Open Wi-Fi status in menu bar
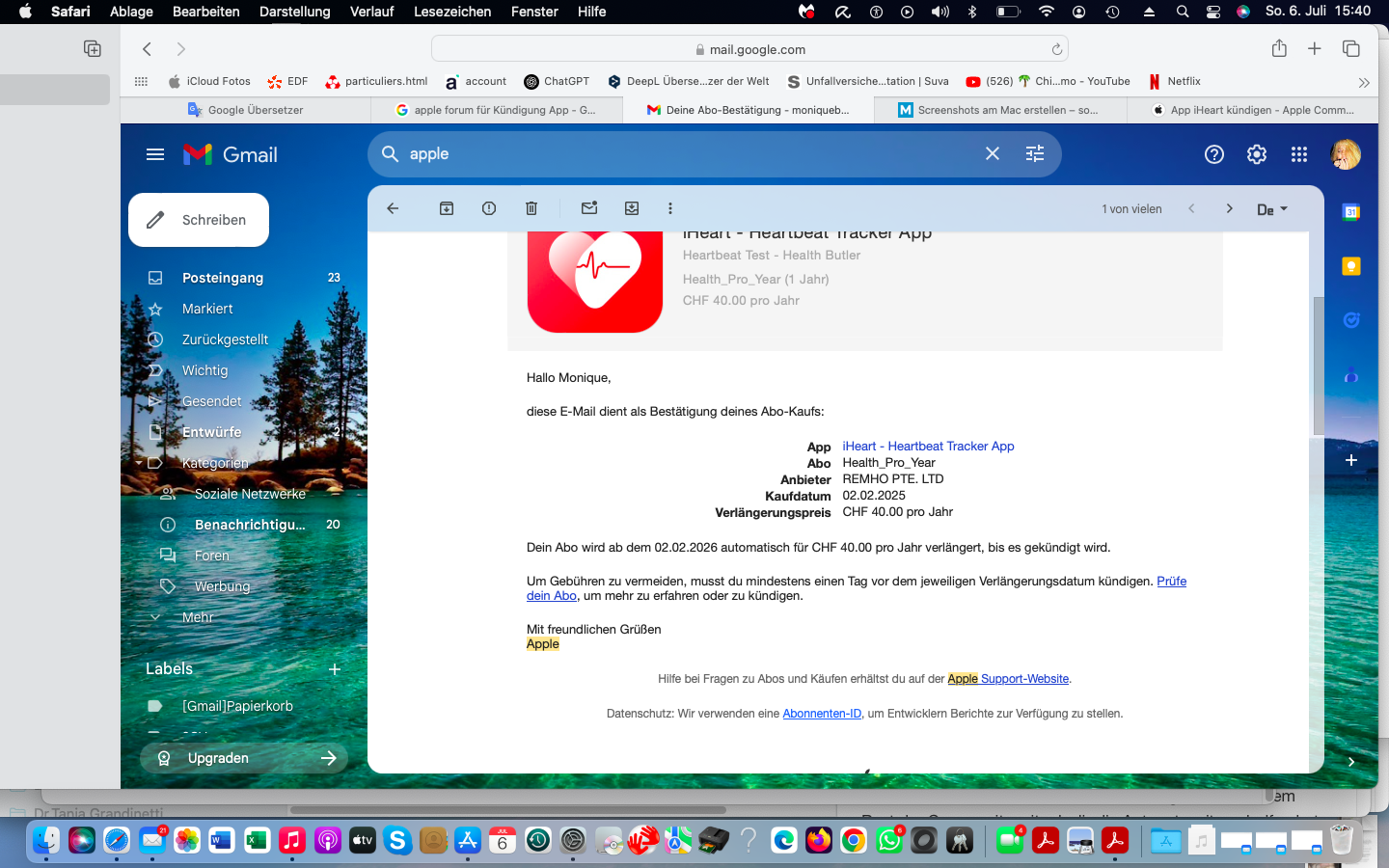The image size is (1389, 868). pyautogui.click(x=1047, y=12)
